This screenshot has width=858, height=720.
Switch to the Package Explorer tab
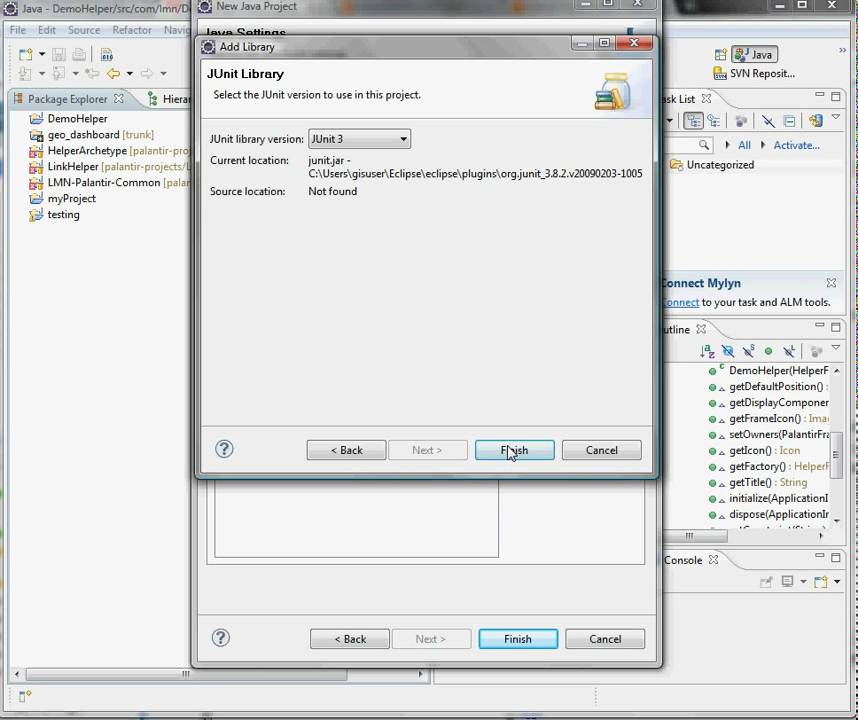(68, 99)
